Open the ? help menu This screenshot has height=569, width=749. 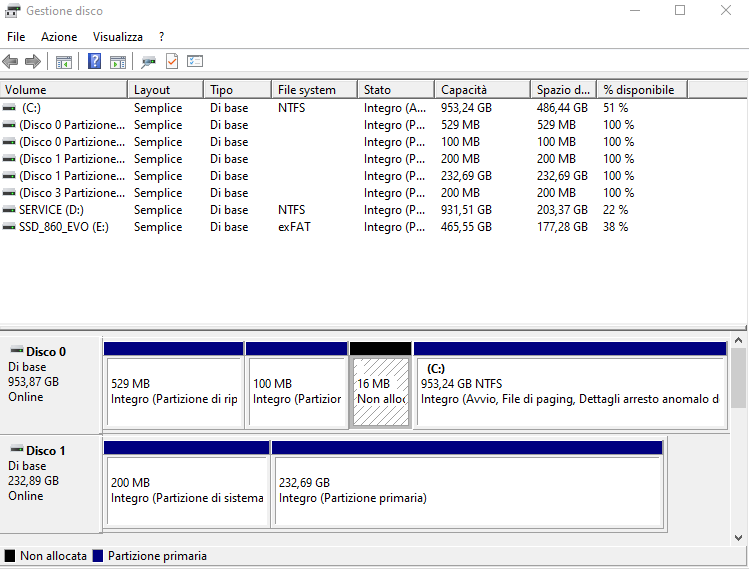(x=161, y=37)
